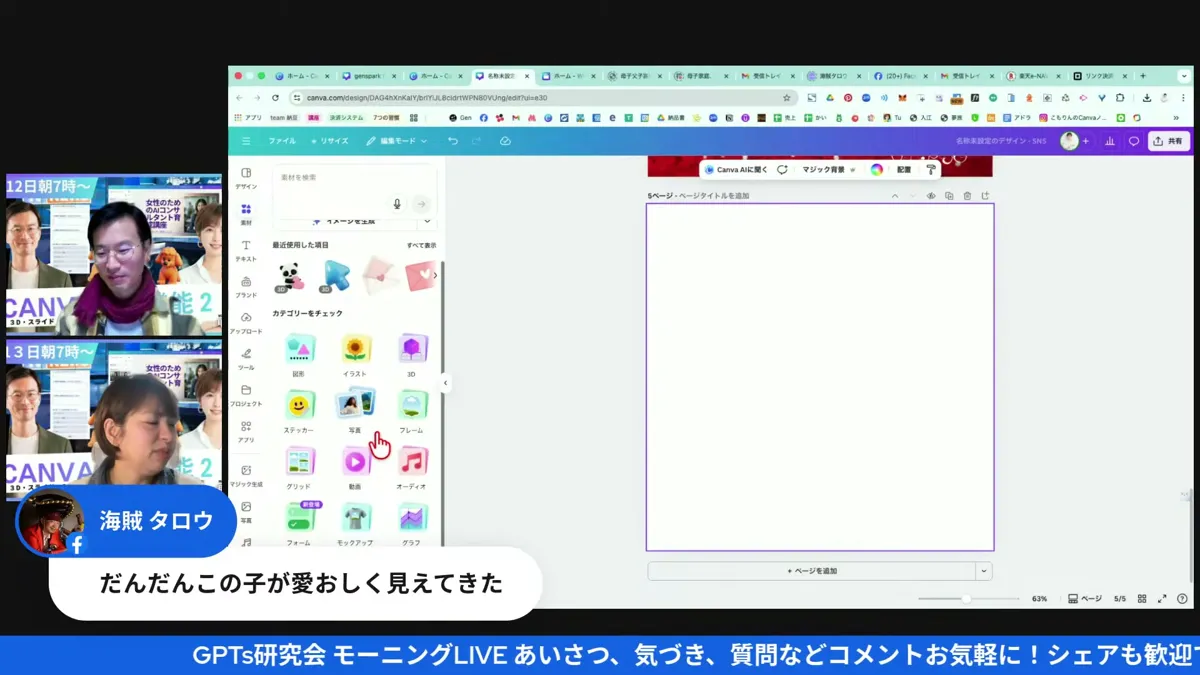Click the cloud save status icon
1200x675 pixels.
pyautogui.click(x=505, y=141)
